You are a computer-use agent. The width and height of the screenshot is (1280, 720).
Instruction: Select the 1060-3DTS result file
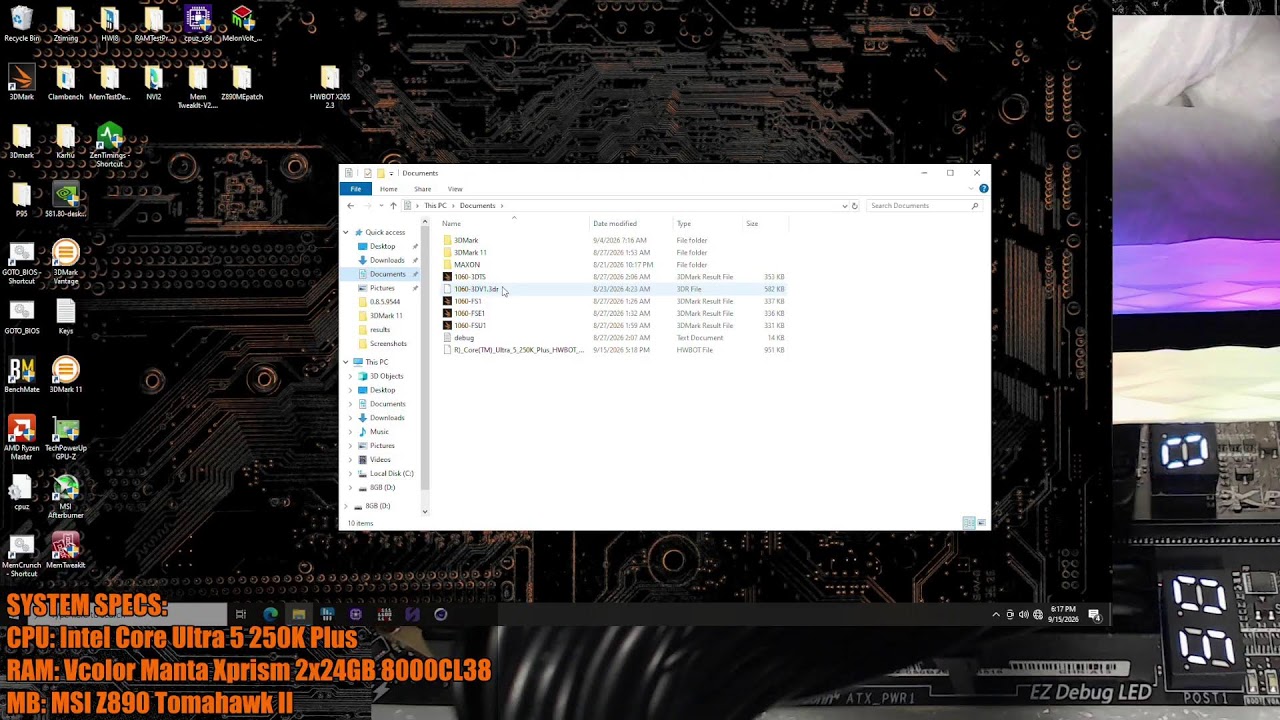point(614,277)
